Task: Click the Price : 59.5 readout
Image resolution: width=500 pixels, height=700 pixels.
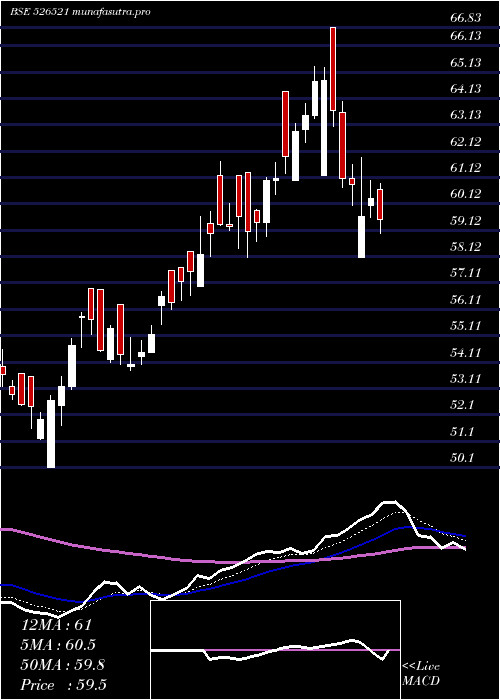Action: point(64,685)
